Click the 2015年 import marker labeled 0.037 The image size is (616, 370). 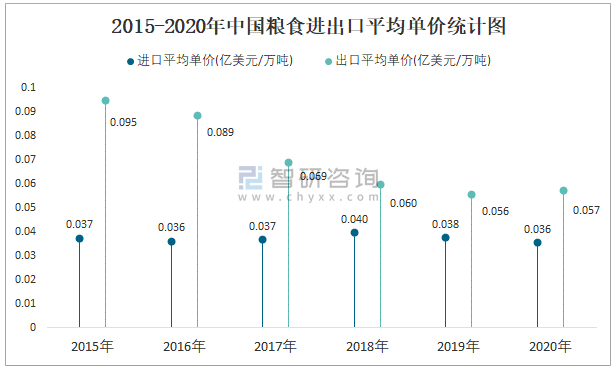pos(79,239)
